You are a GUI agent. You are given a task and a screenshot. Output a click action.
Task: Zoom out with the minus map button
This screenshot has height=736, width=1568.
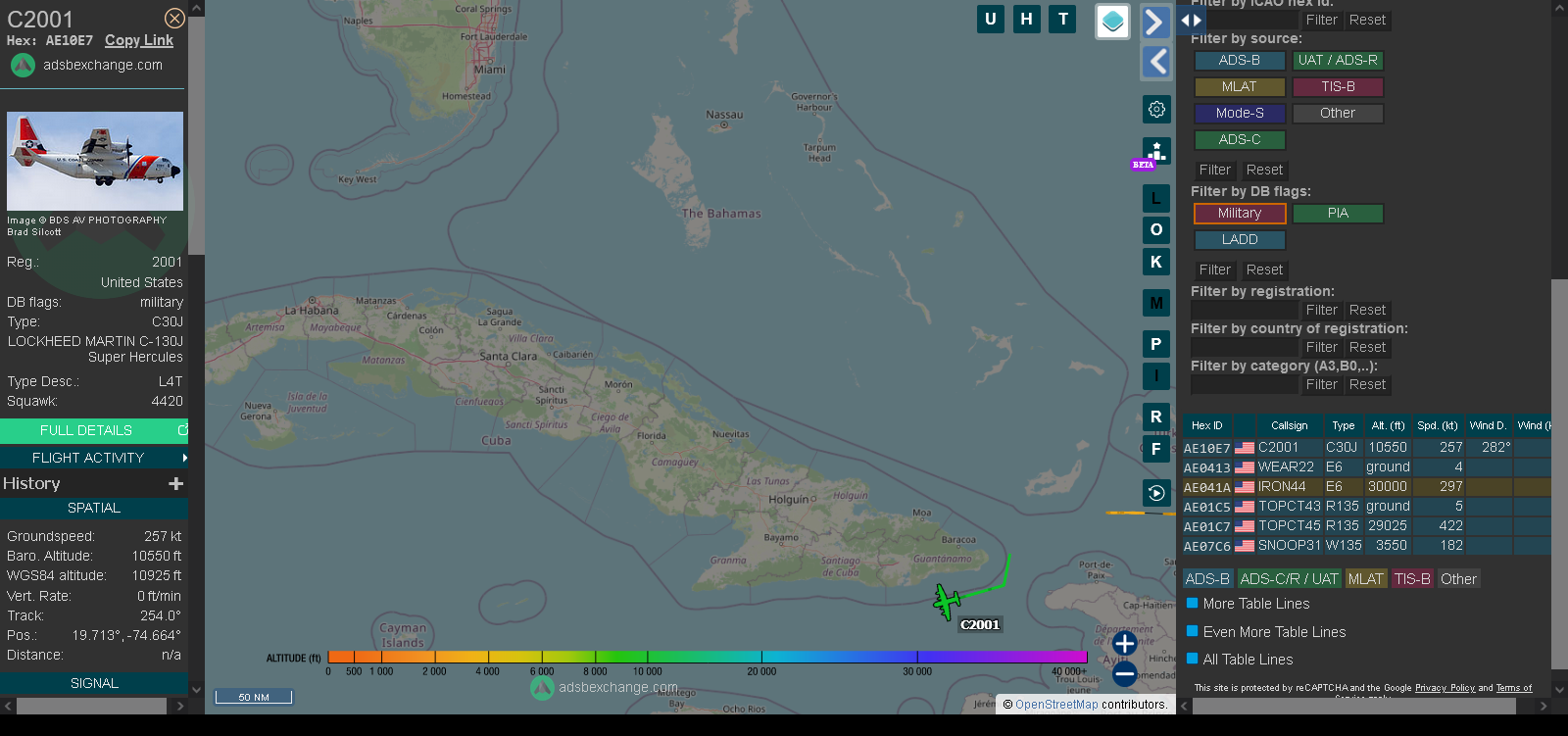point(1125,674)
